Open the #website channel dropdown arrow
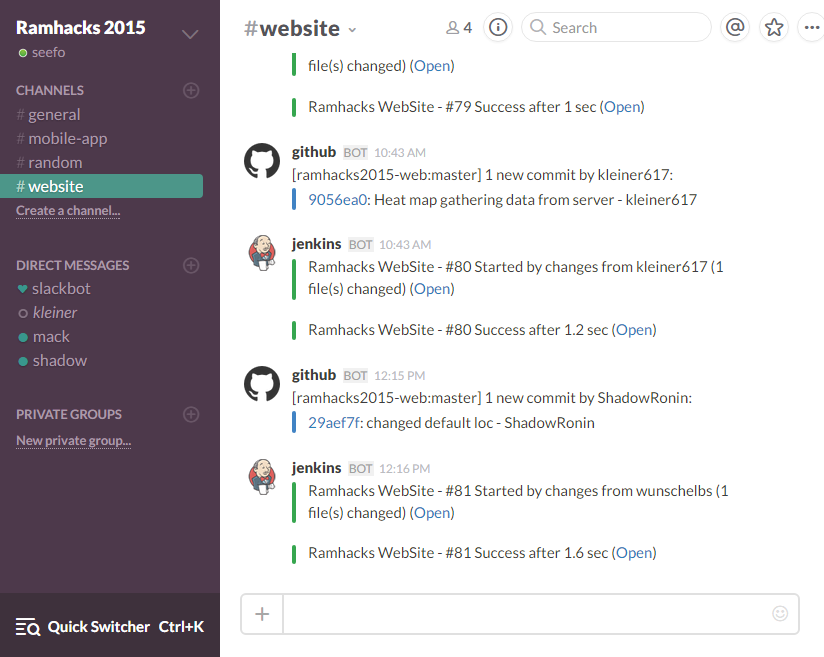 pos(352,30)
